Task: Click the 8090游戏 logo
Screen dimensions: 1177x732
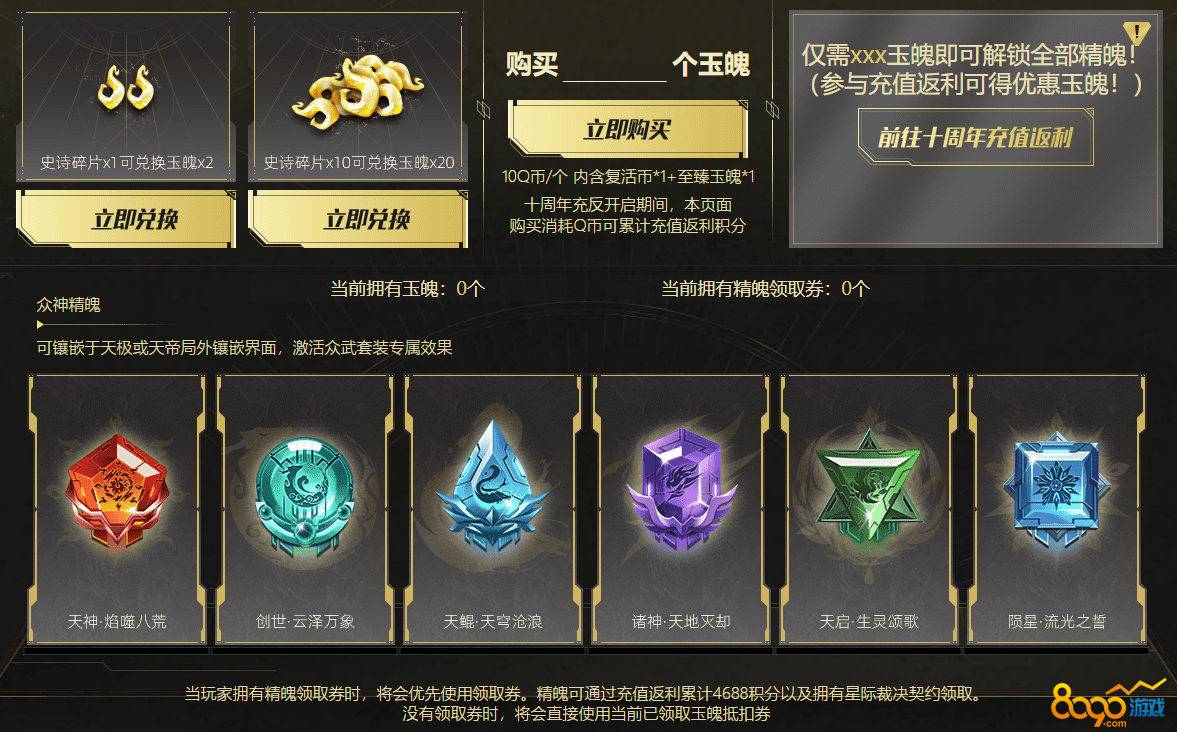Action: tap(1109, 704)
